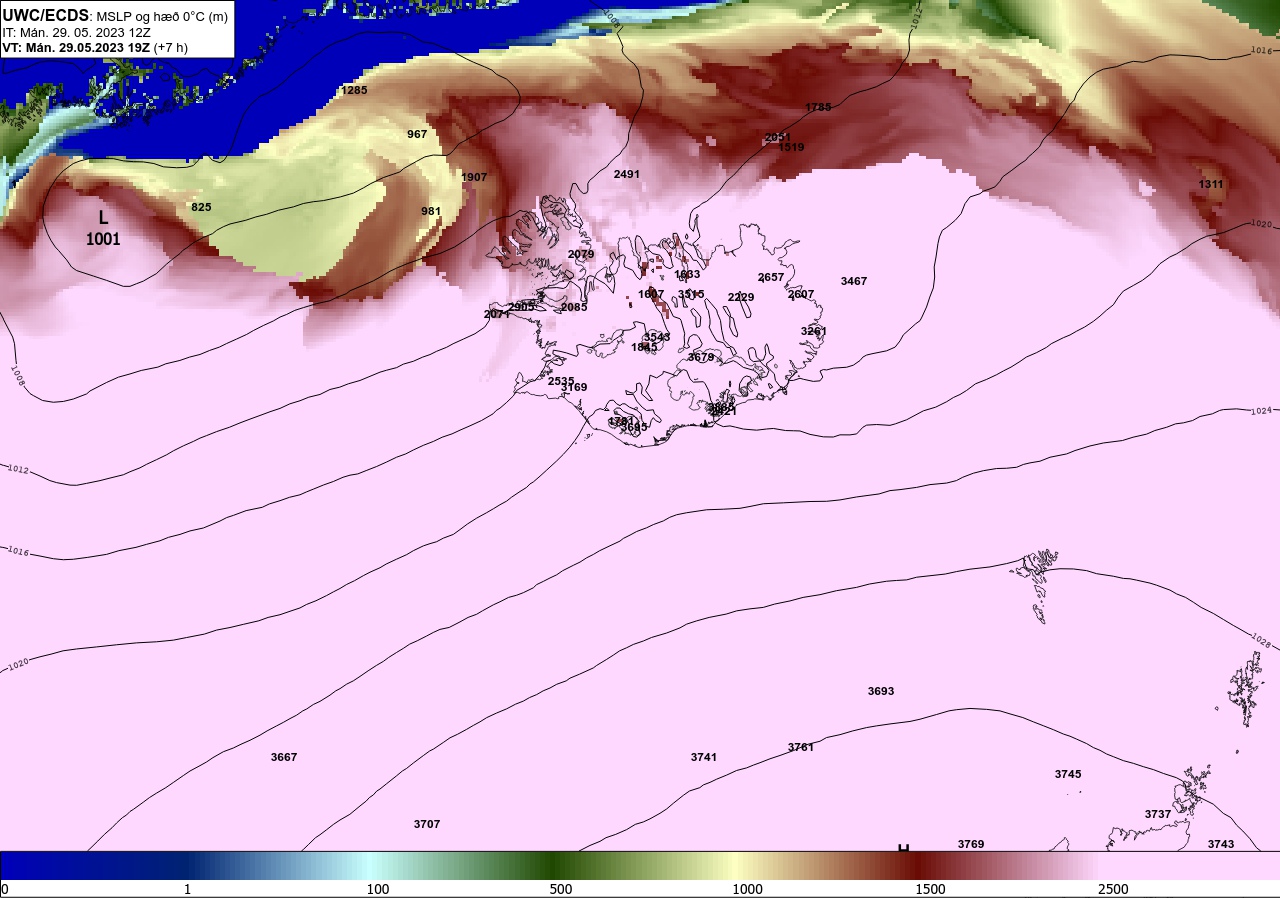Viewport: 1280px width, 898px height.
Task: Click the colorbar label 100
Action: 377,889
